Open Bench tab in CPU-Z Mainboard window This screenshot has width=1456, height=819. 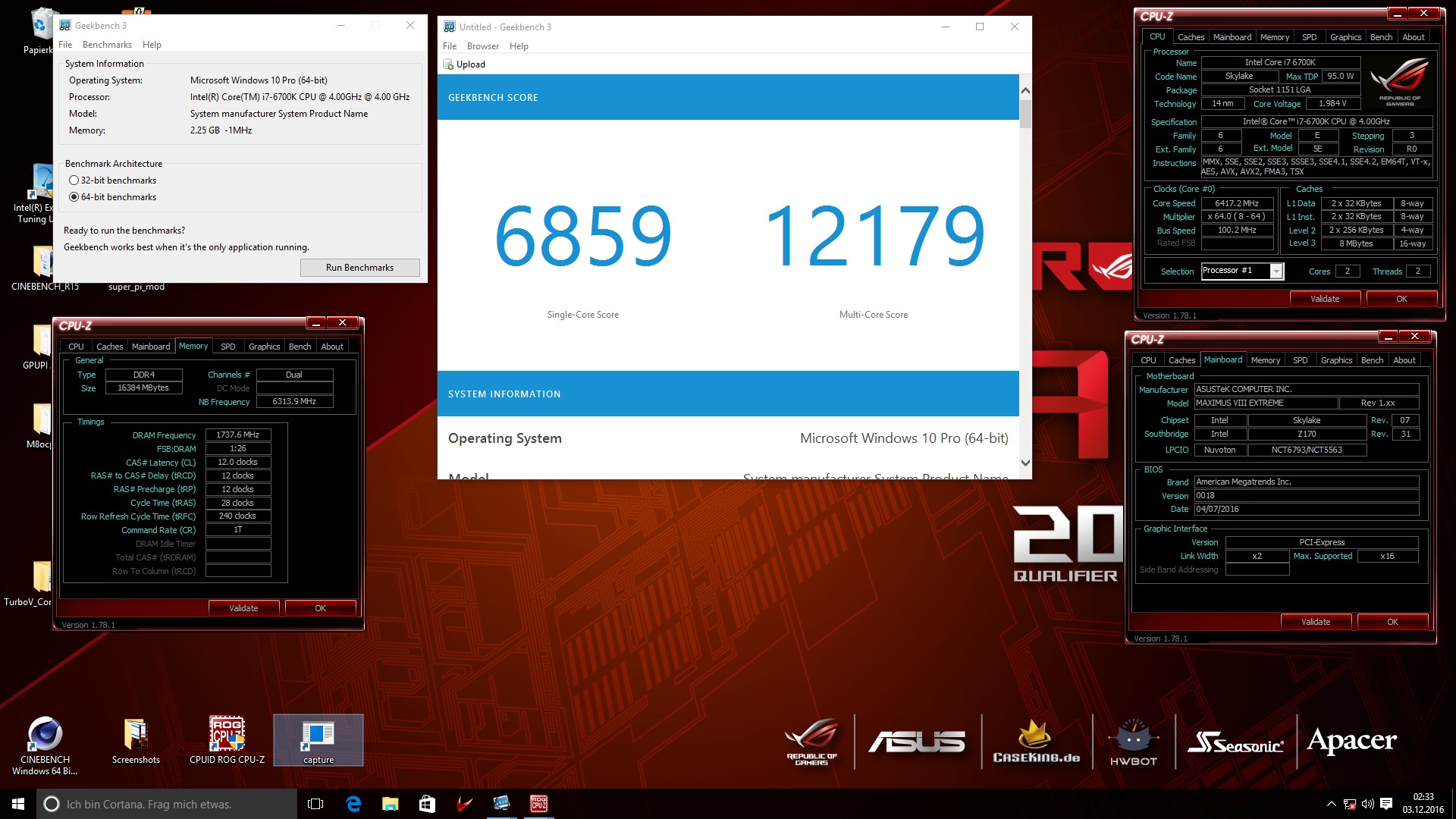coord(1372,360)
